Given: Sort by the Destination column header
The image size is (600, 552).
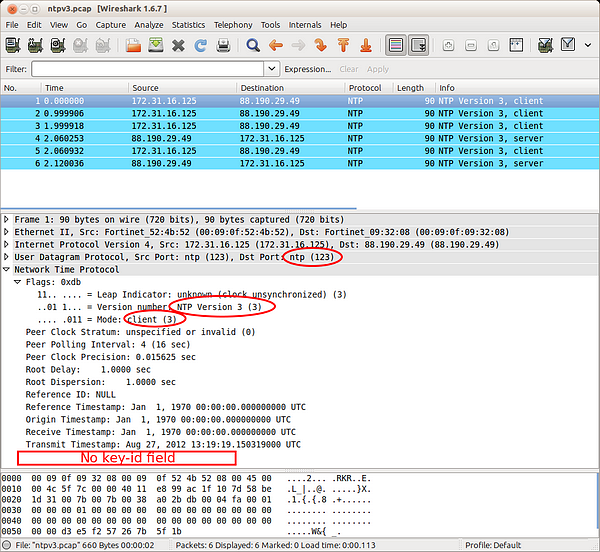Looking at the screenshot, I should coord(290,88).
